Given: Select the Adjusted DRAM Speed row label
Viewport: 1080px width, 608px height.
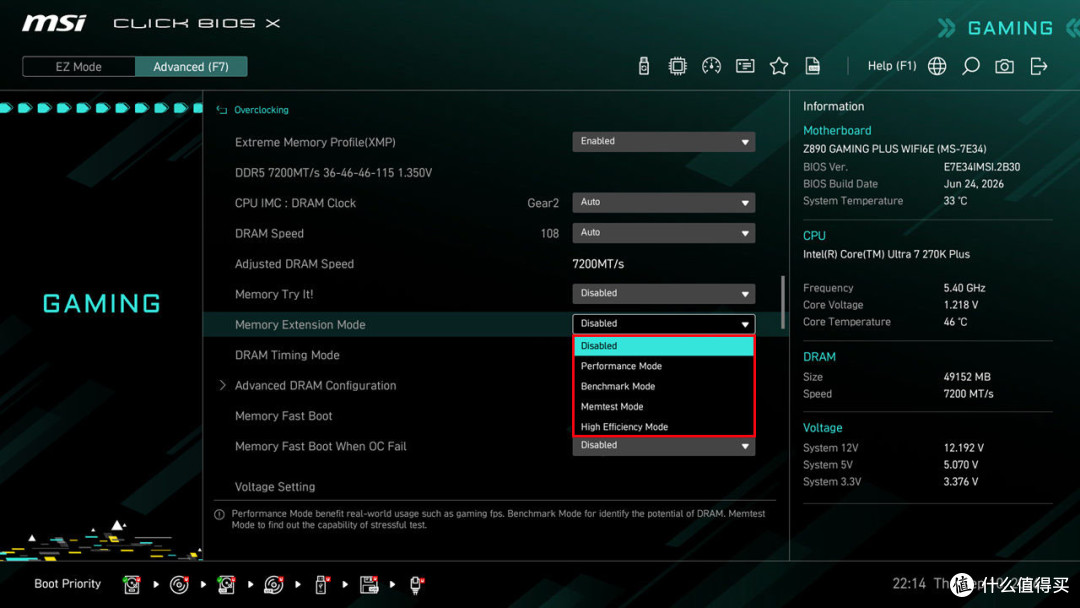Looking at the screenshot, I should pos(294,264).
